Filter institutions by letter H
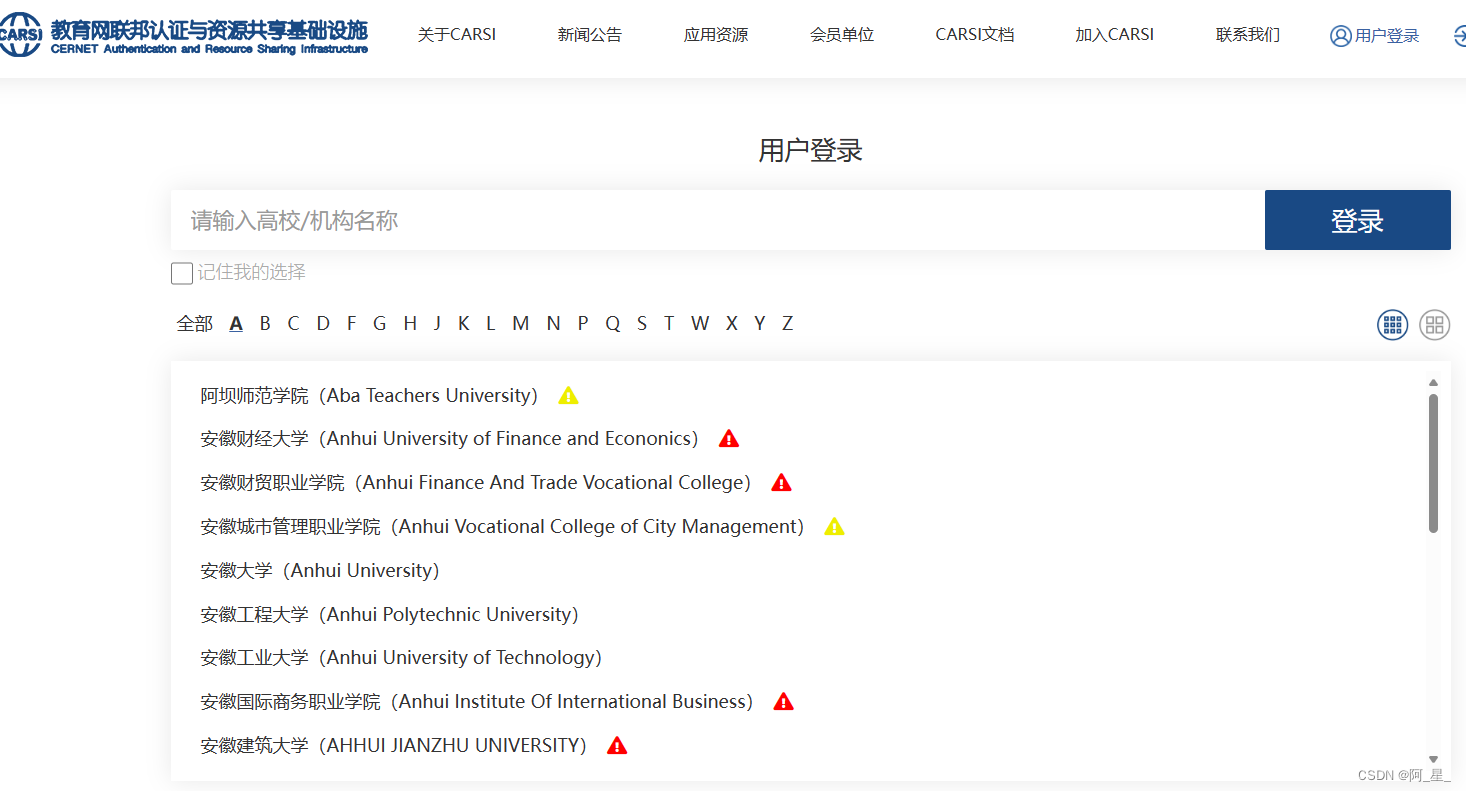 410,323
